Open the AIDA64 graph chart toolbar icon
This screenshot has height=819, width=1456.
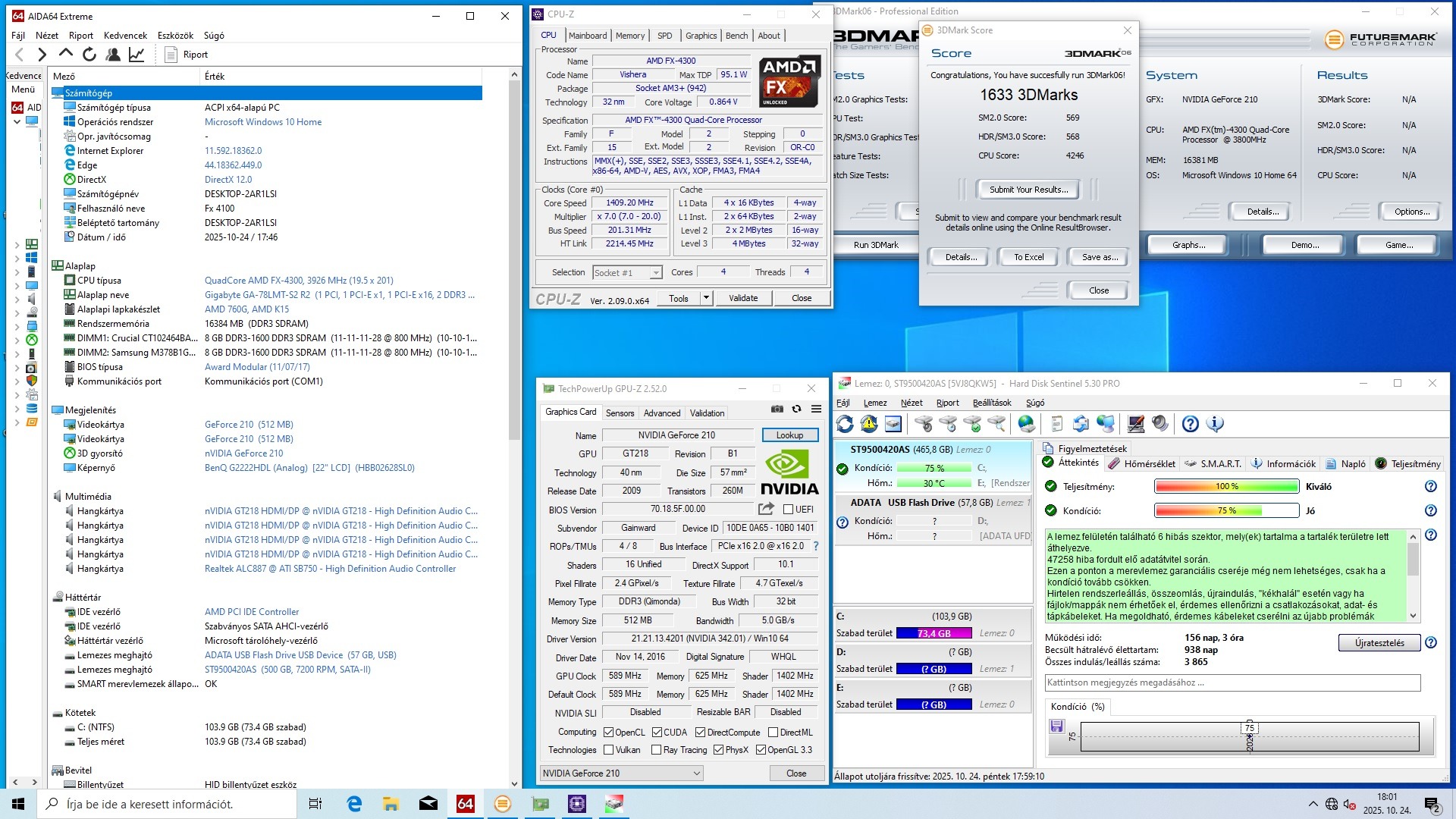pyautogui.click(x=136, y=55)
